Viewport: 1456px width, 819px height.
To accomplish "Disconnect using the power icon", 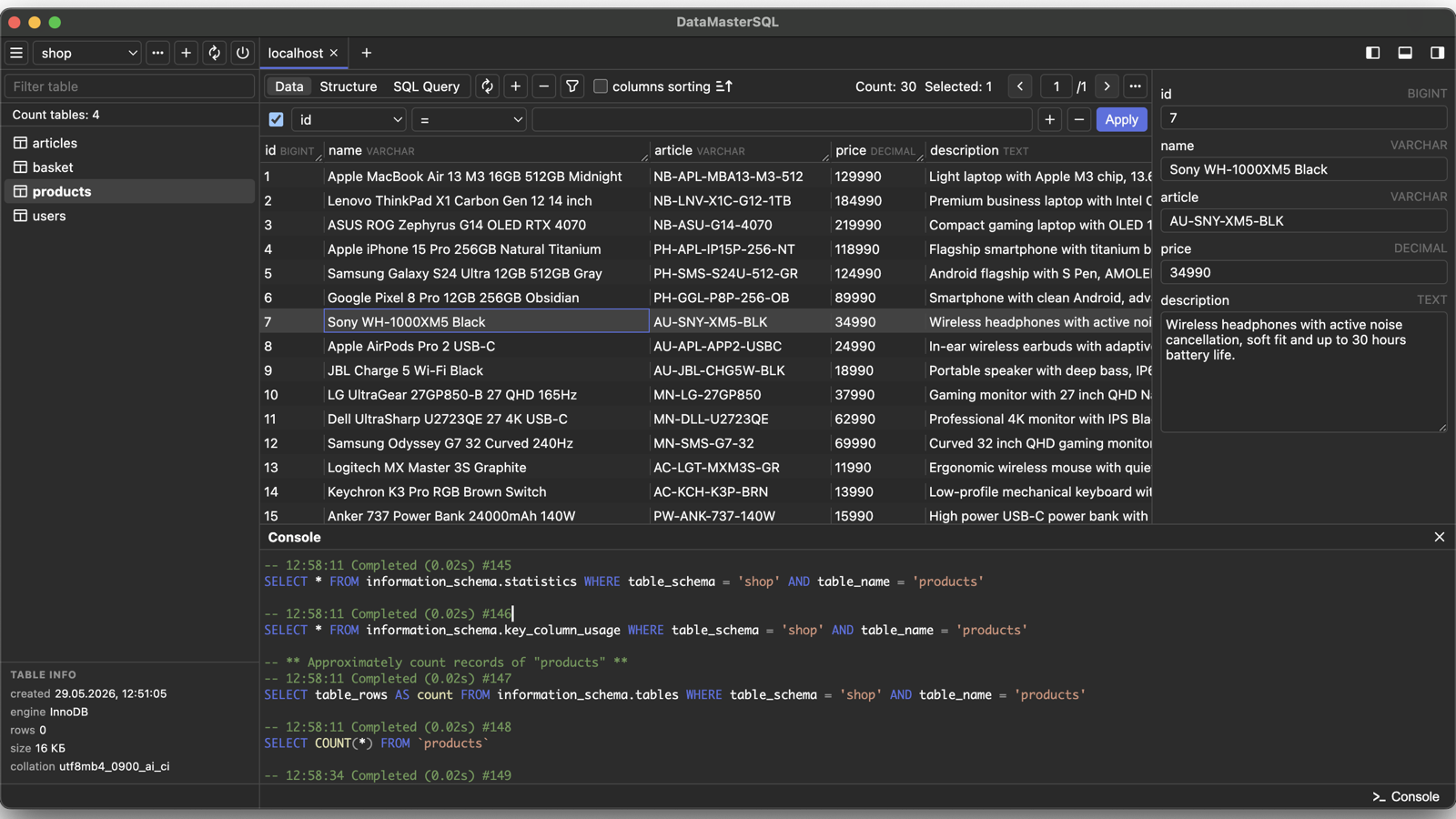I will pos(242,53).
